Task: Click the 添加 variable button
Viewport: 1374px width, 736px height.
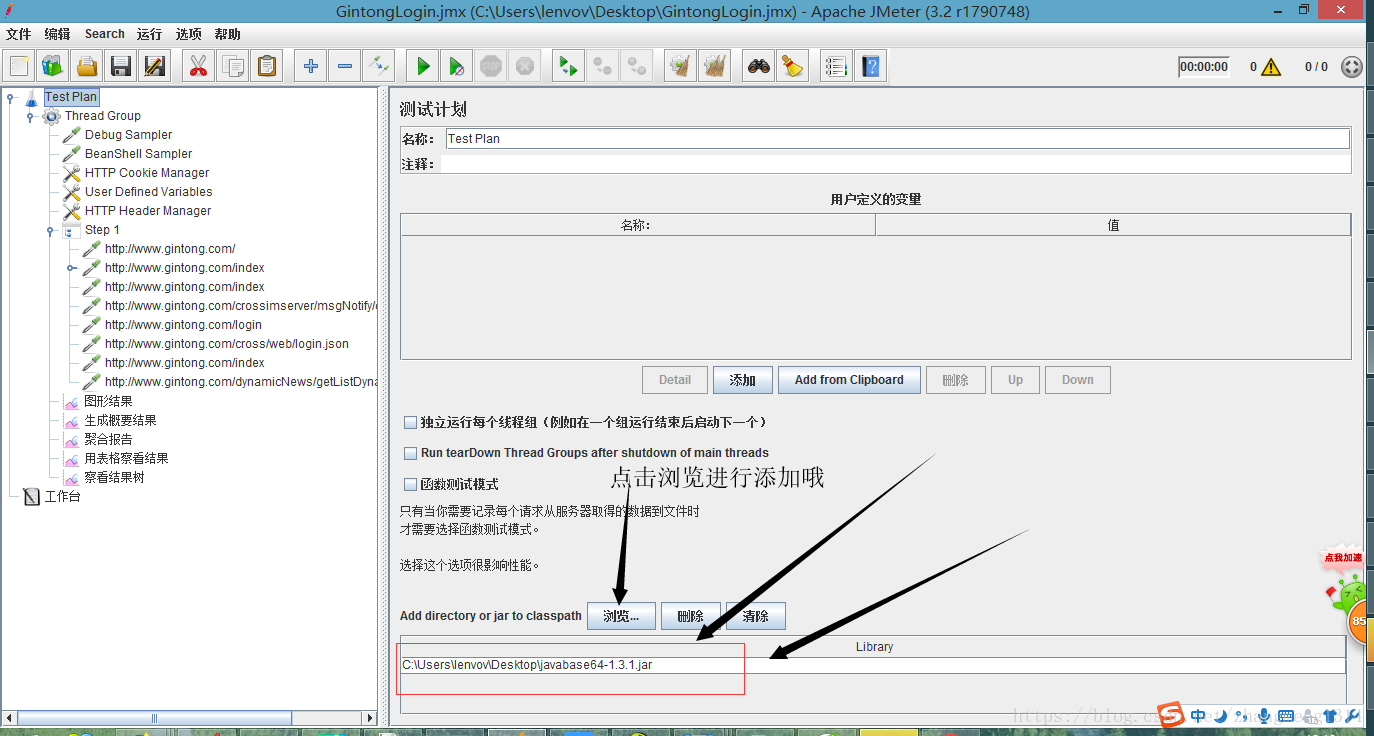Action: (x=742, y=380)
